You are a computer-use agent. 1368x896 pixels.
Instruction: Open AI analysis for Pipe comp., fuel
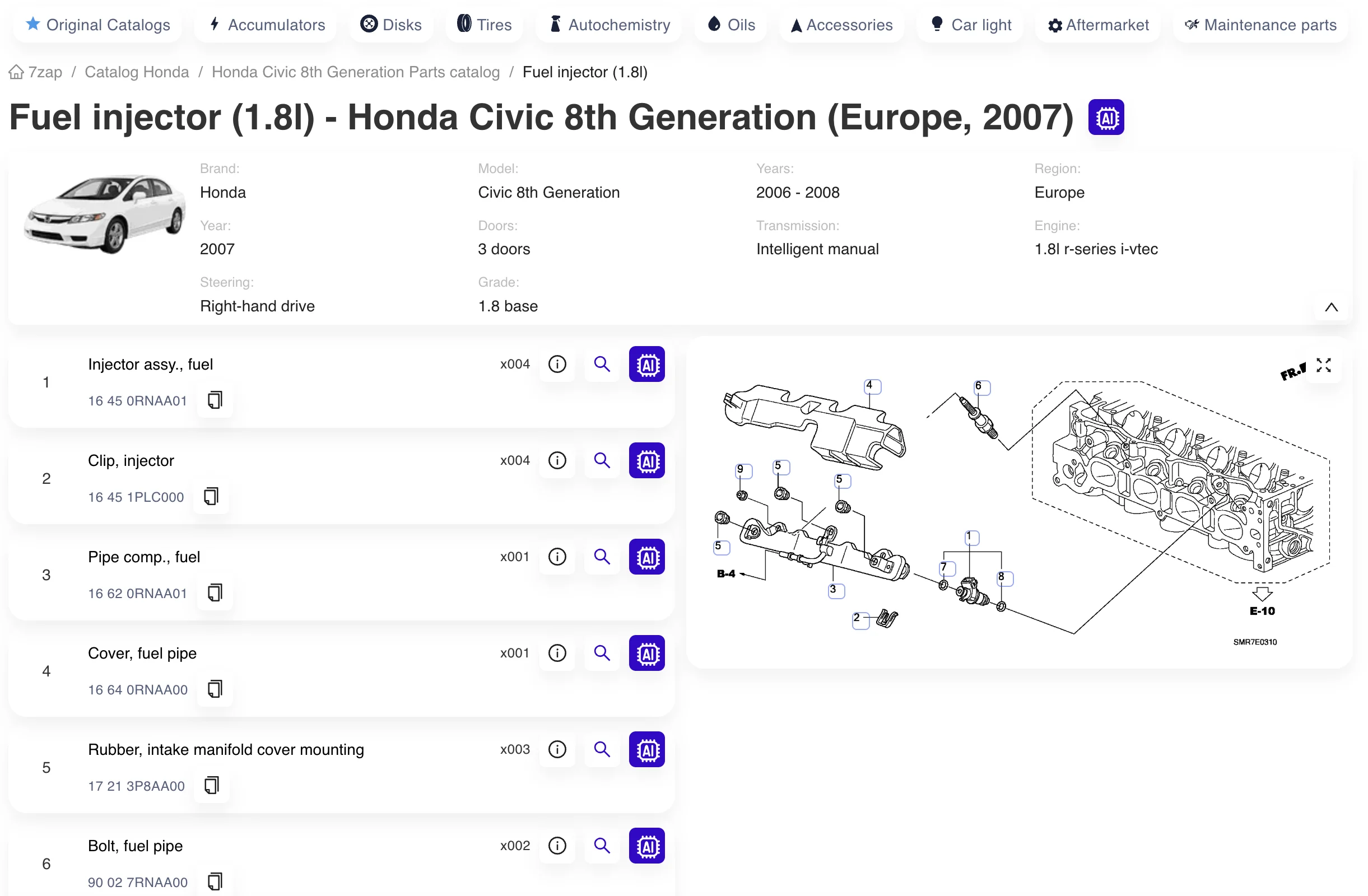point(646,556)
